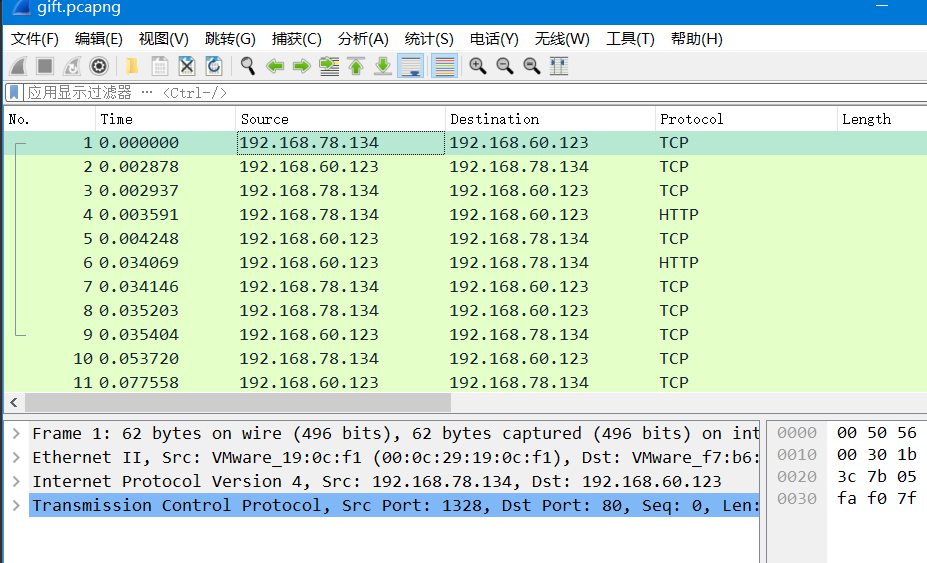Open a capture file folder icon
This screenshot has width=927, height=563.
(132, 66)
